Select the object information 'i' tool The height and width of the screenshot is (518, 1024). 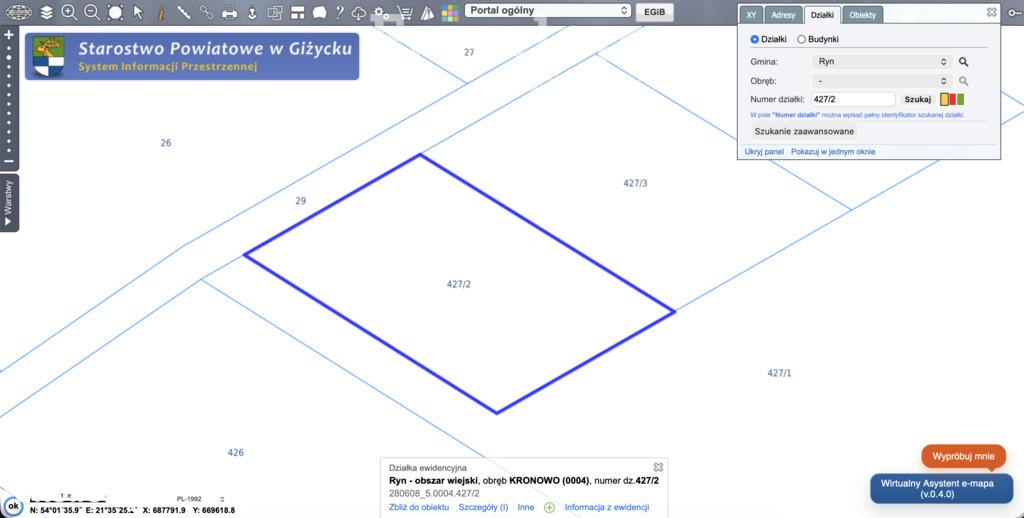(161, 12)
